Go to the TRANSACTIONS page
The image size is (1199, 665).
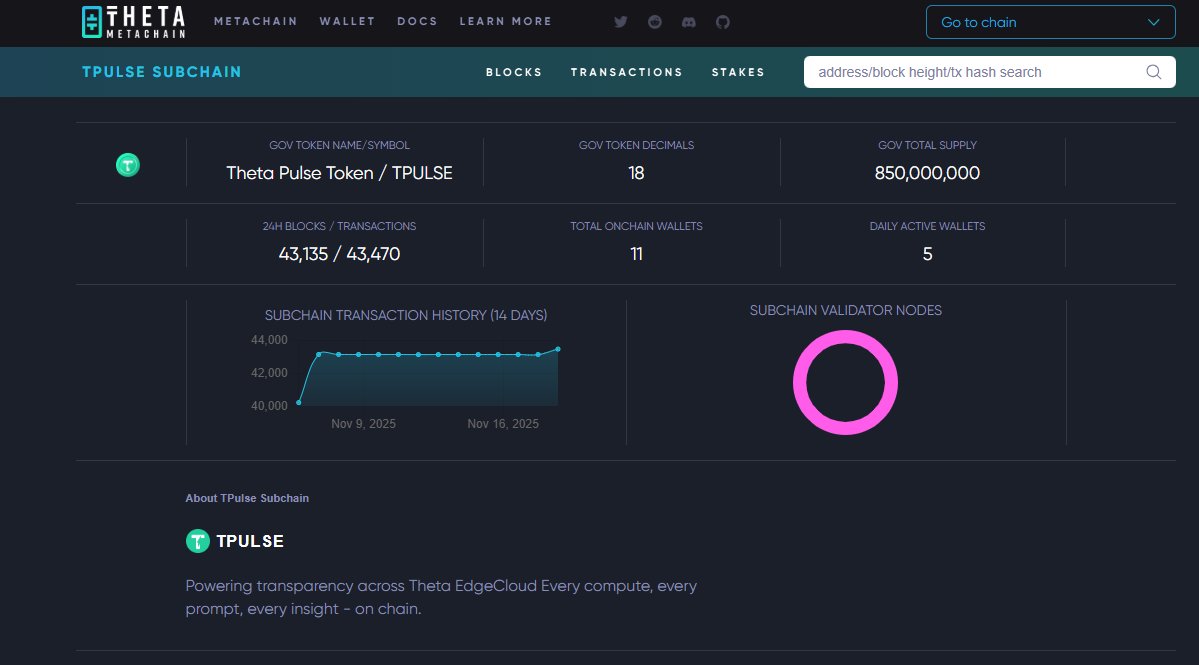click(x=626, y=72)
